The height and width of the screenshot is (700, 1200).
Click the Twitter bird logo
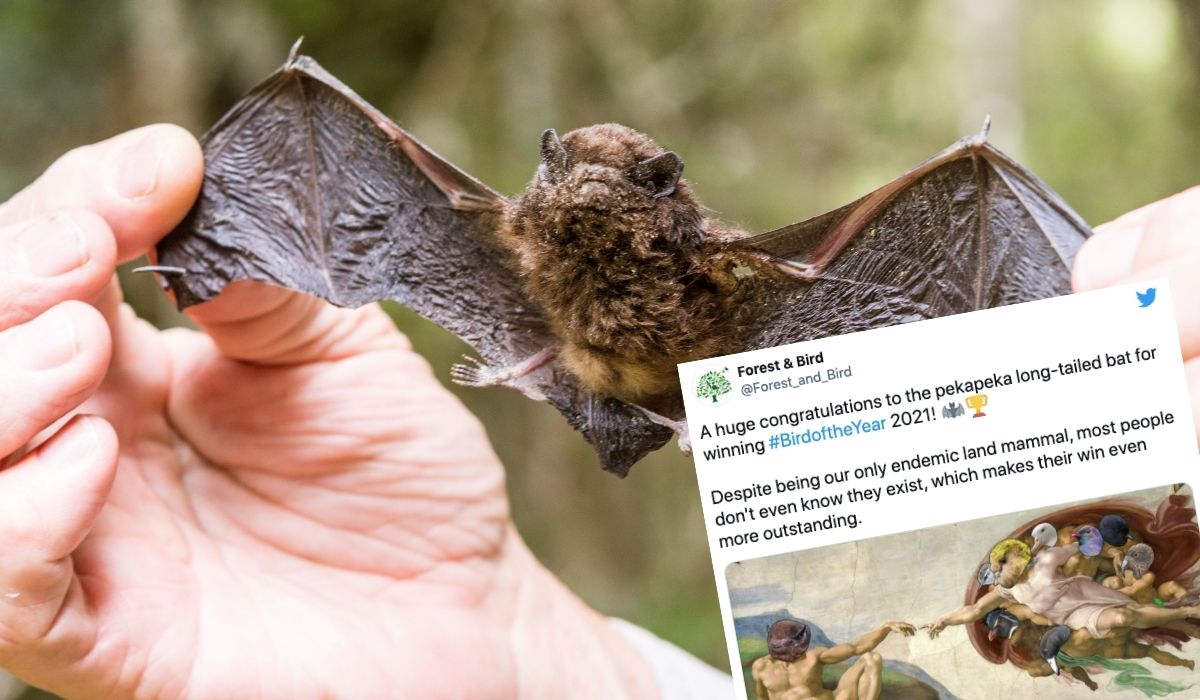coord(1146,297)
